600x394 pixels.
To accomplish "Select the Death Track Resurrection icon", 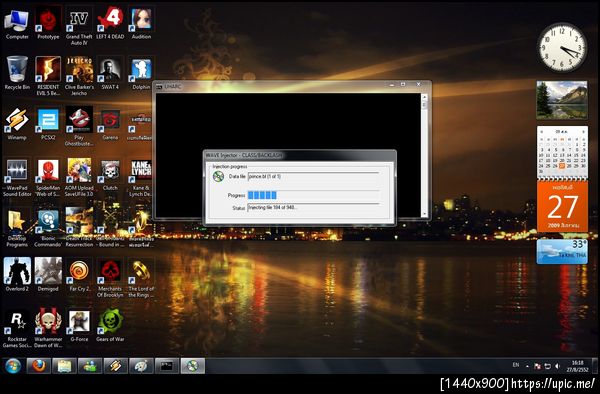I will click(79, 228).
